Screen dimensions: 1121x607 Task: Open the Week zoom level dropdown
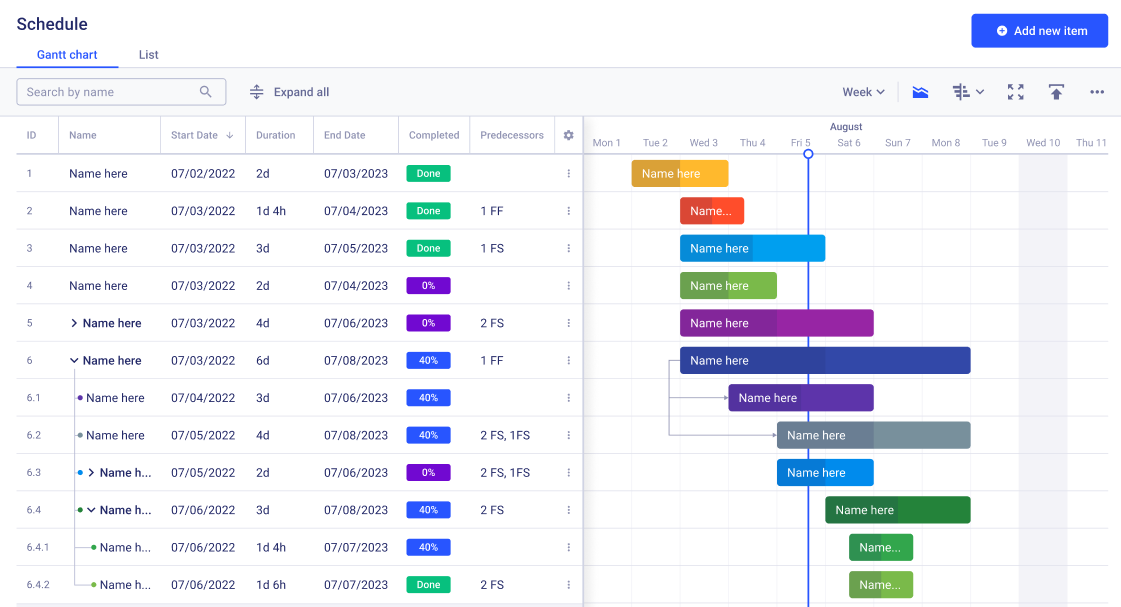[x=862, y=91]
